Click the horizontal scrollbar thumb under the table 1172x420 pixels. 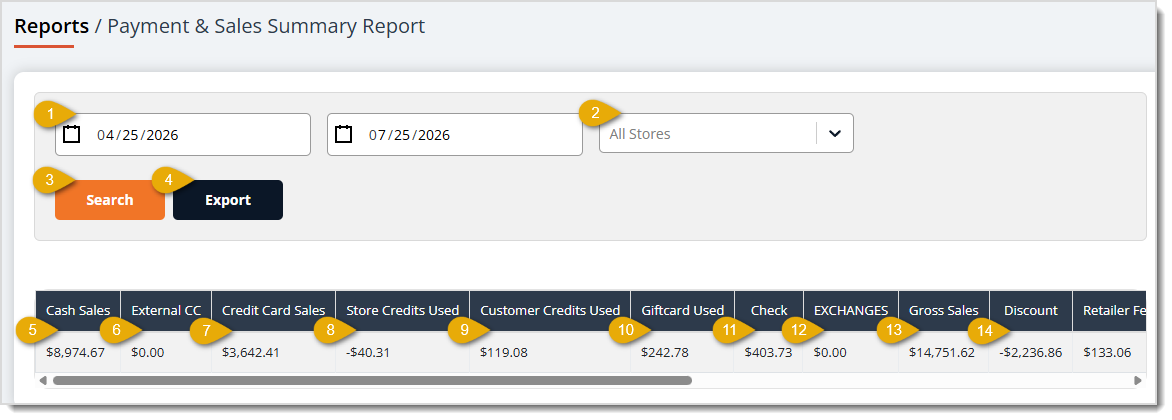pos(372,380)
